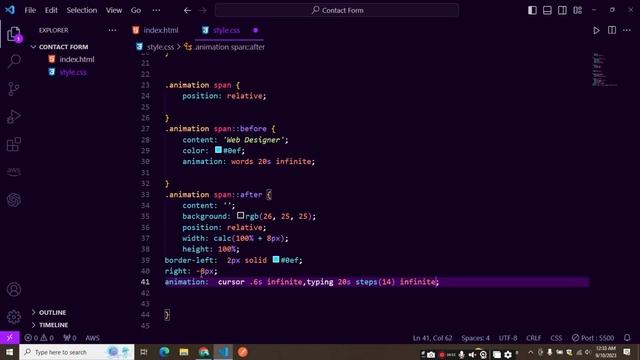
Task: Click the AWS status bar item
Action: point(92,338)
